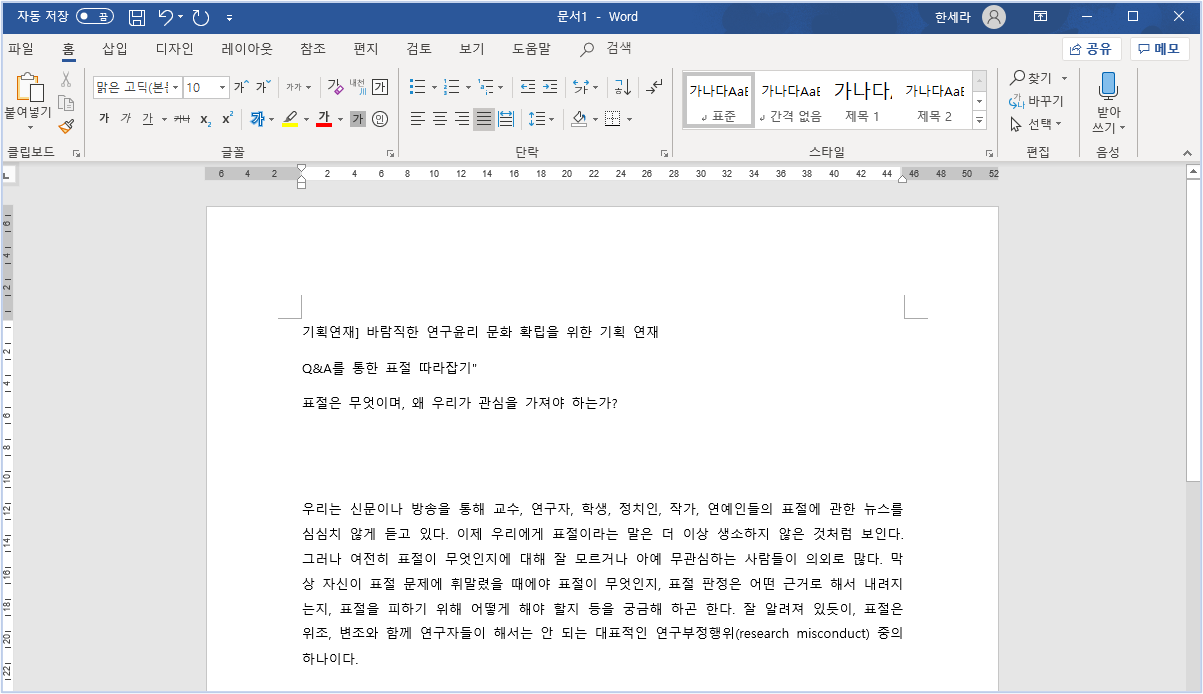Apply red font color
Viewport: 1203px width, 694px height.
(323, 119)
